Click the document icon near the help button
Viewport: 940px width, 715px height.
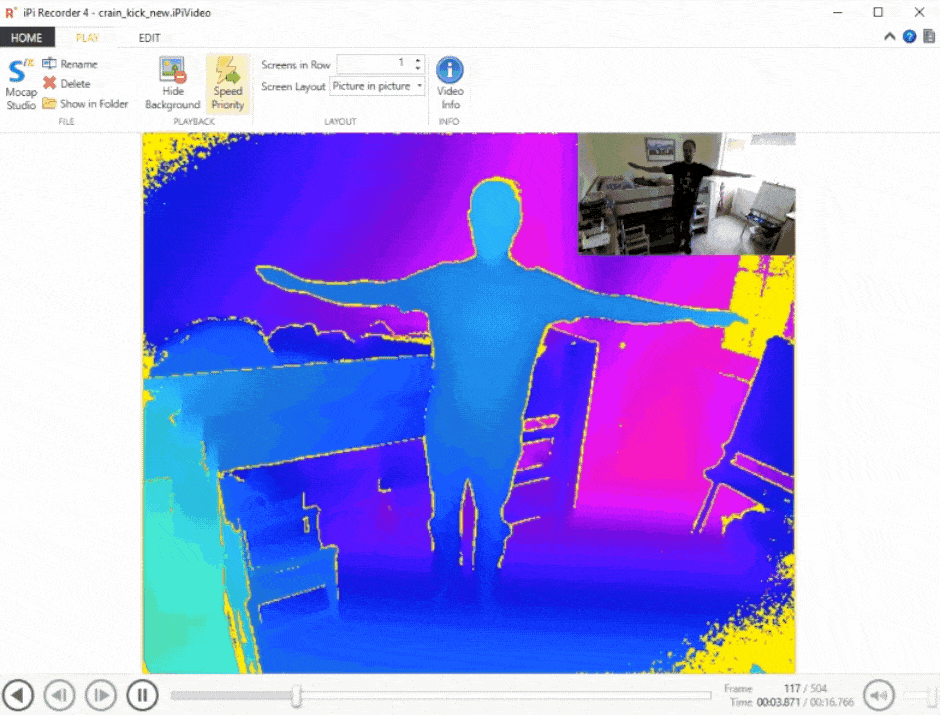(x=928, y=35)
